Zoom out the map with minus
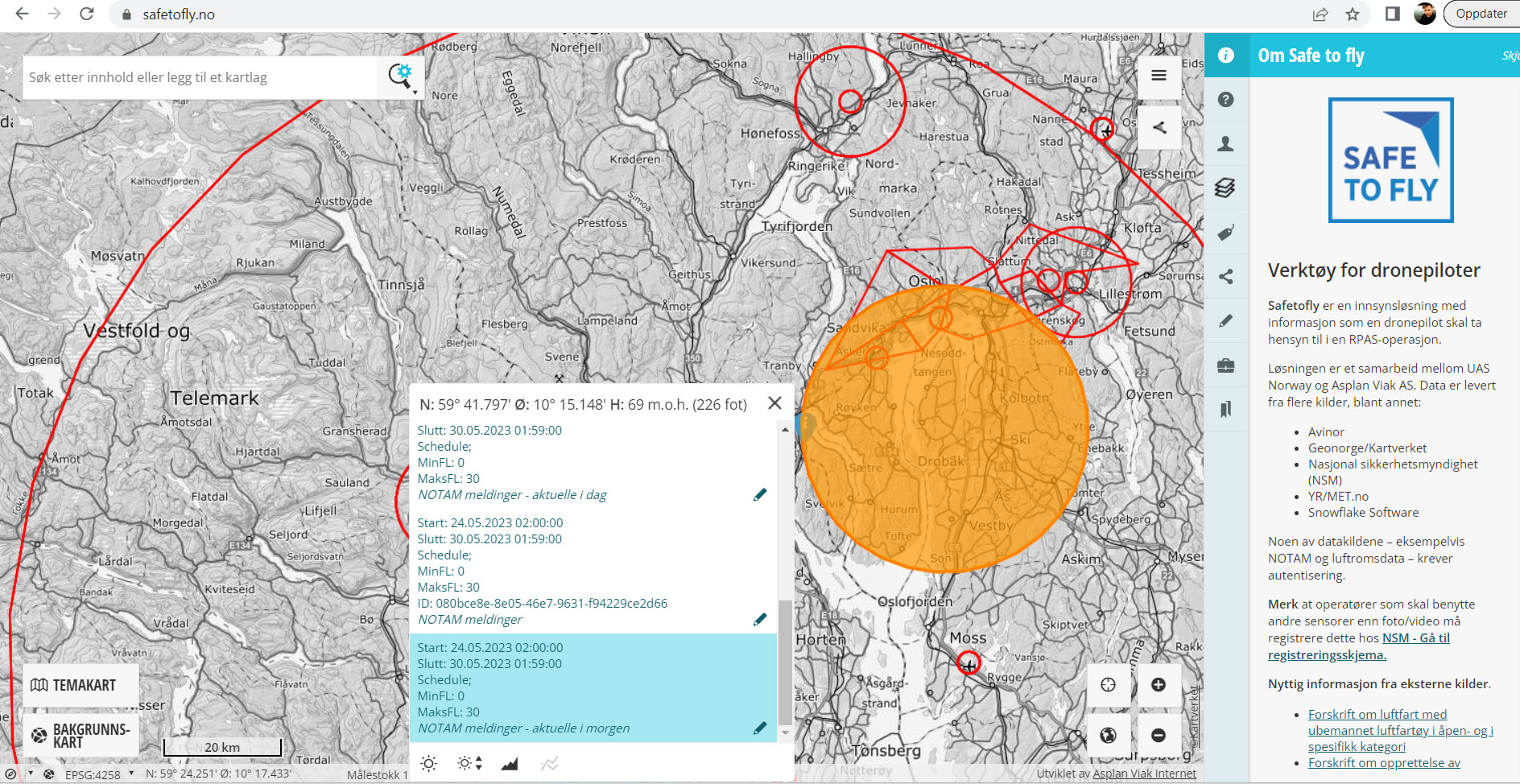1520x784 pixels. (1159, 735)
